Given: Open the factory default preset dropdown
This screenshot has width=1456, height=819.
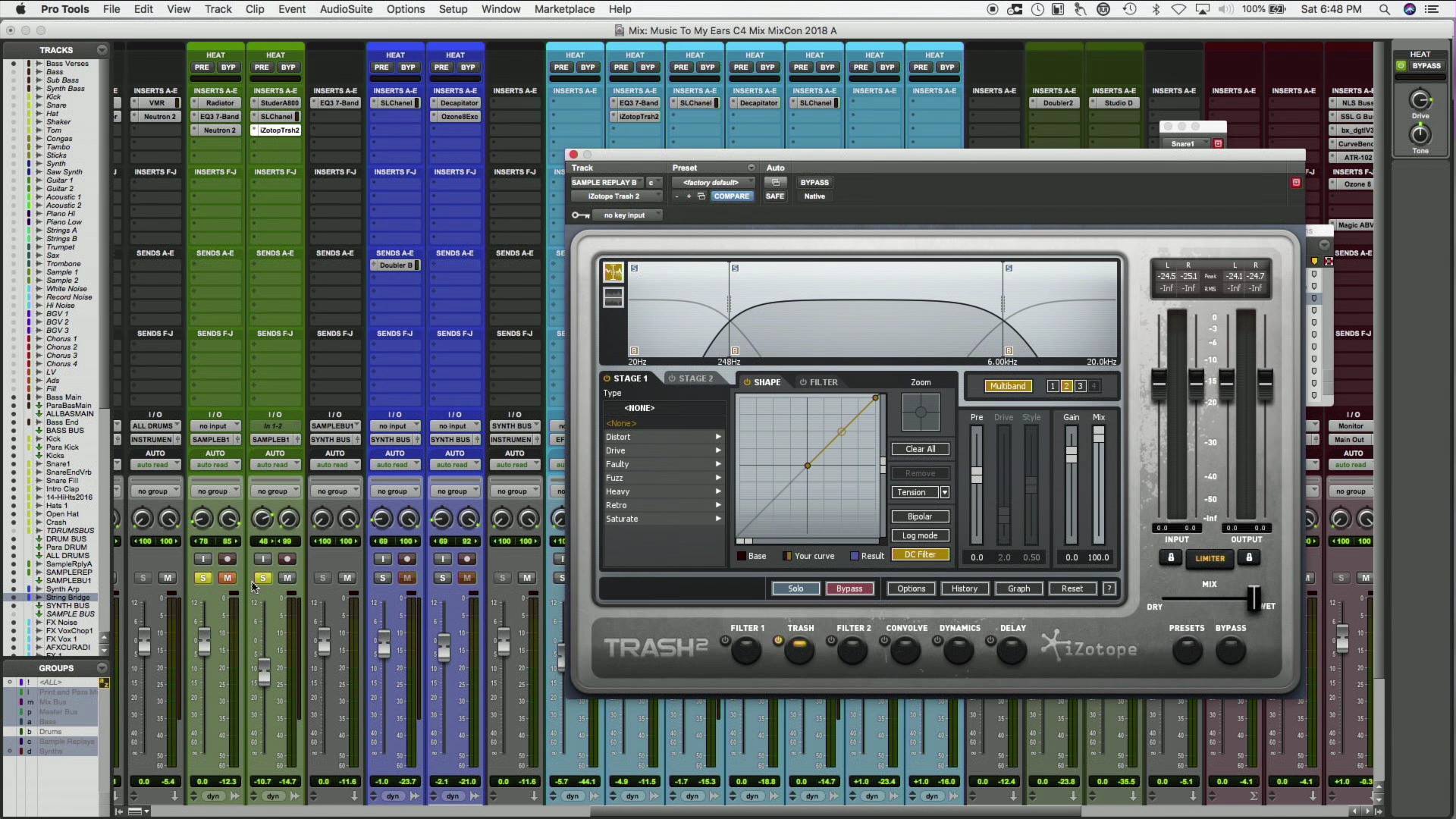Looking at the screenshot, I should pyautogui.click(x=713, y=182).
